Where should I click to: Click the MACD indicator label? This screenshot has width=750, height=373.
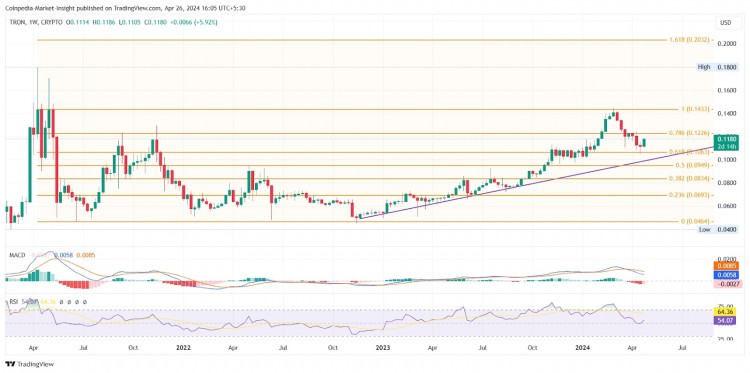[16, 255]
